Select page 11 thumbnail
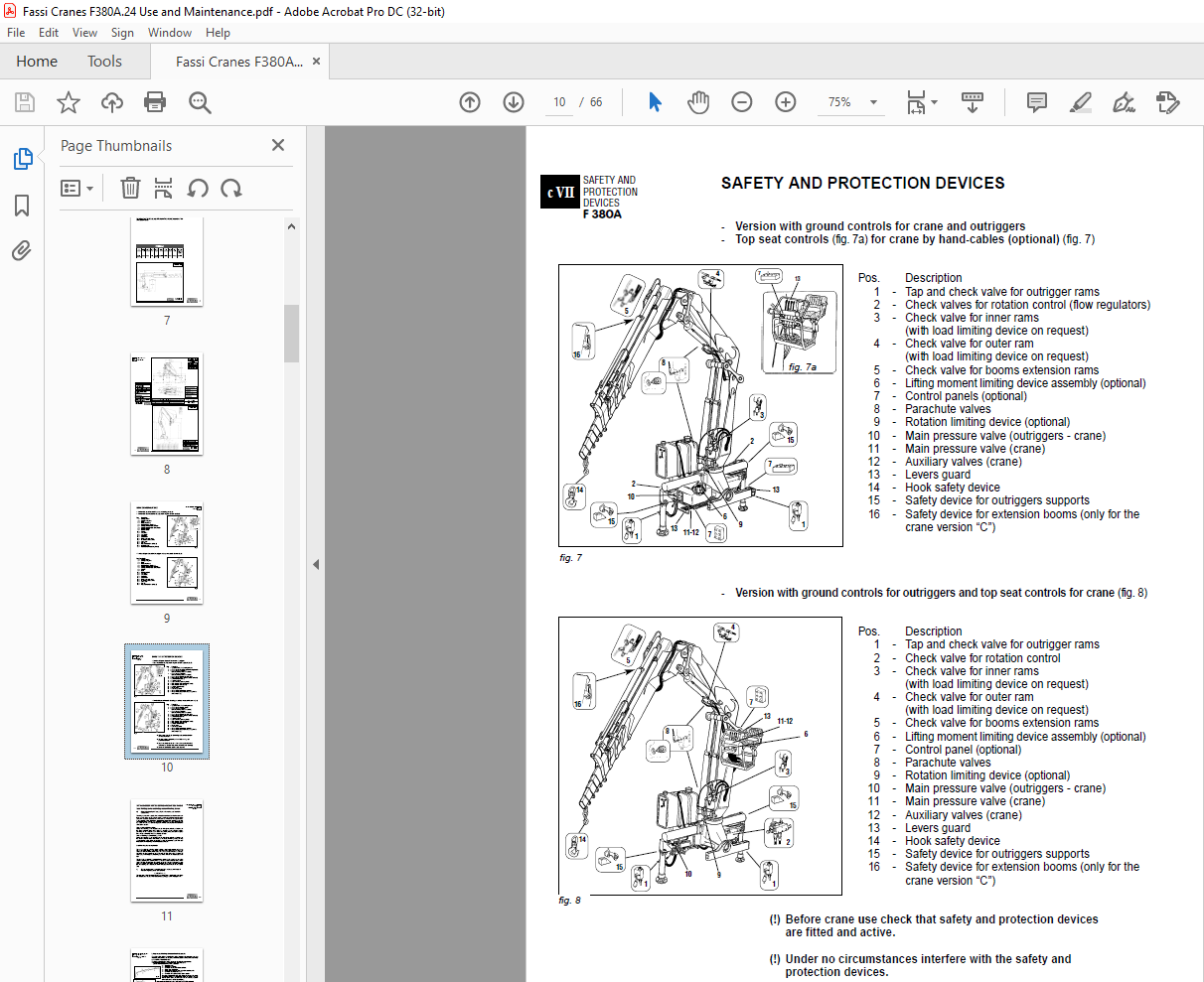 [167, 851]
